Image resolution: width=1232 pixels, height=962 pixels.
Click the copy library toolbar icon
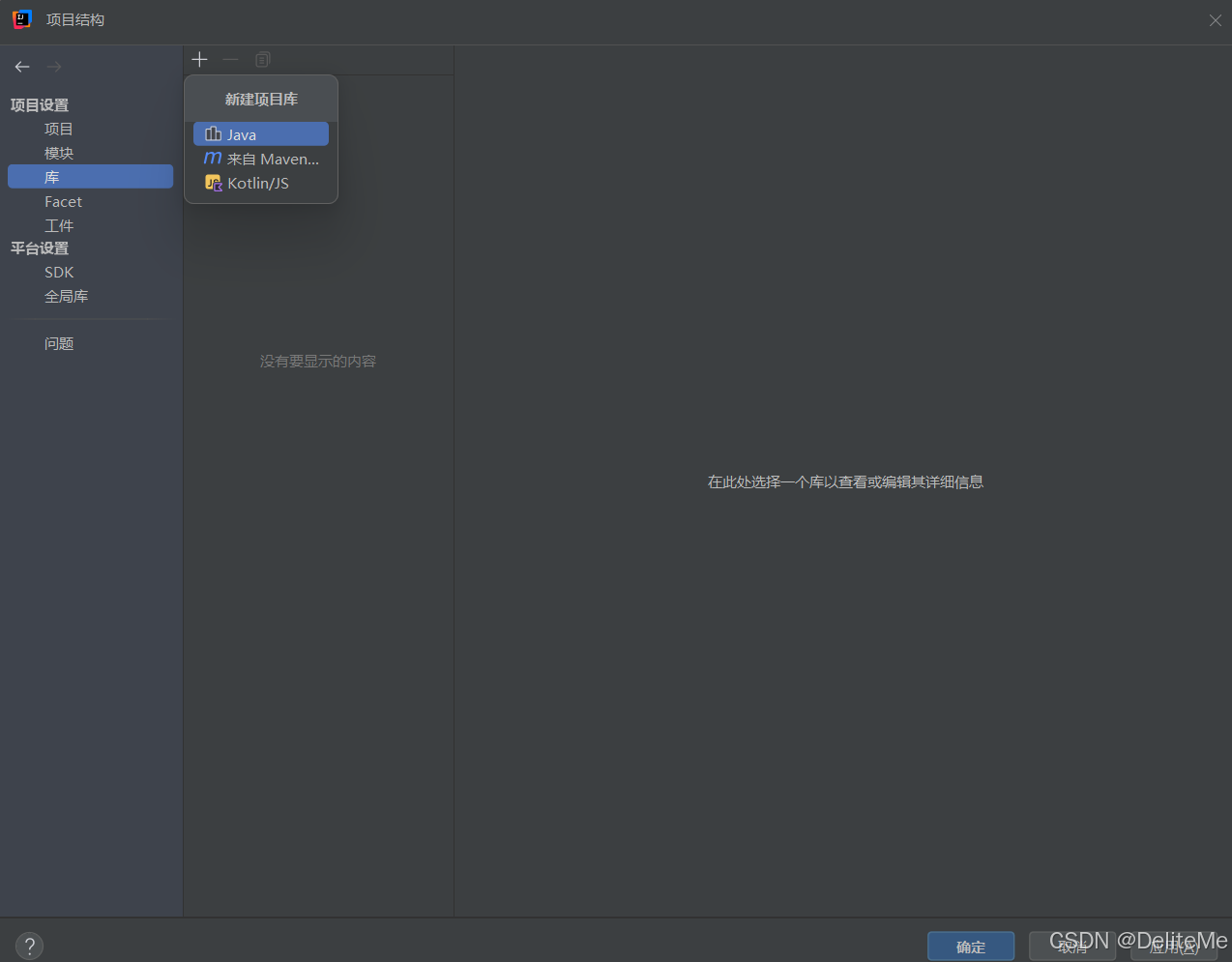click(x=262, y=59)
